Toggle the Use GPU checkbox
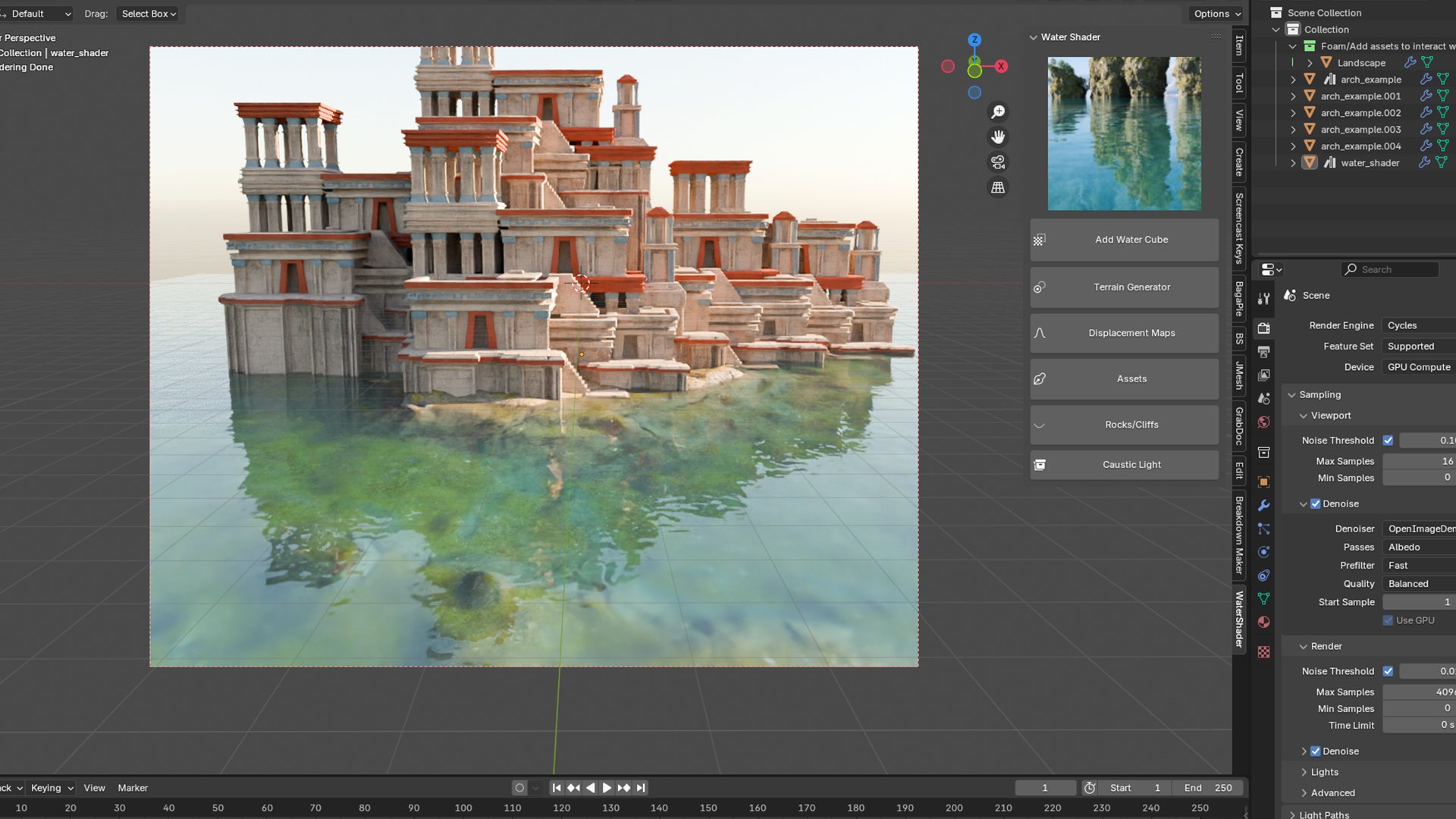The width and height of the screenshot is (1456, 819). 1390,620
